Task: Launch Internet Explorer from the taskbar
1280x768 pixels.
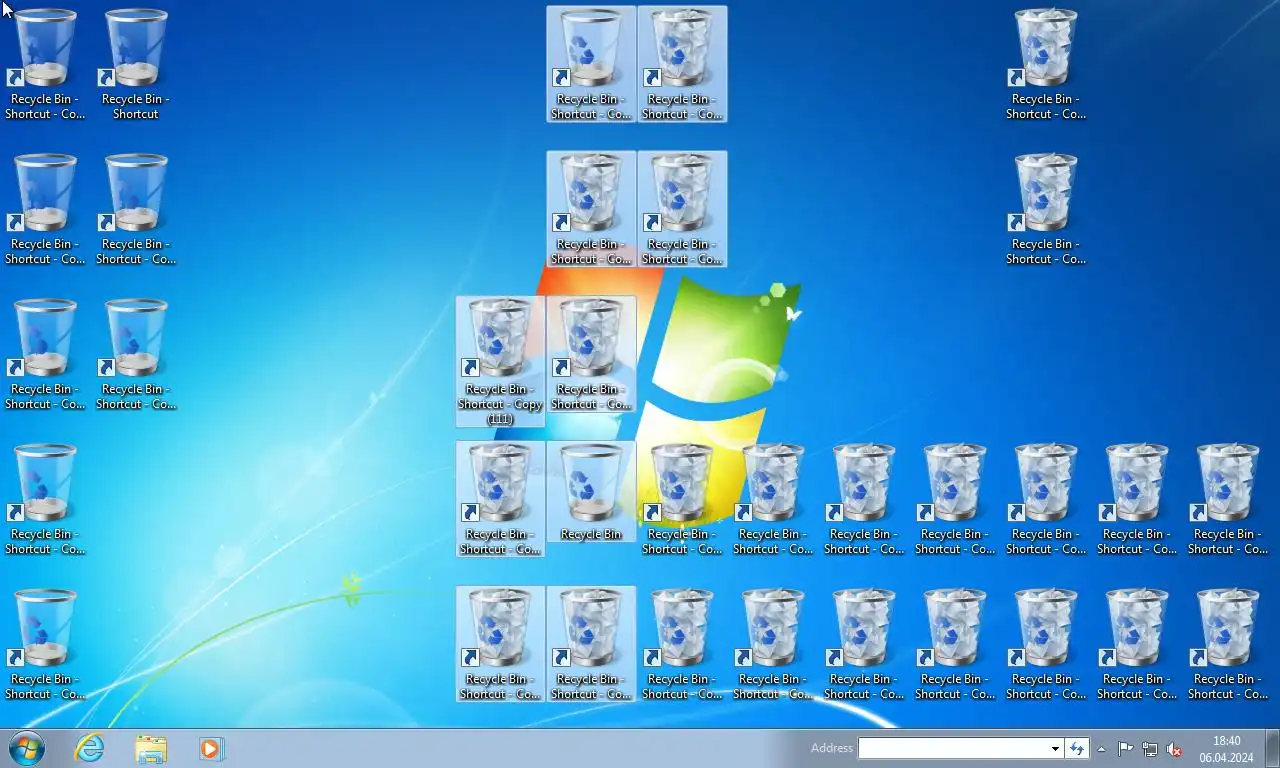Action: 90,748
